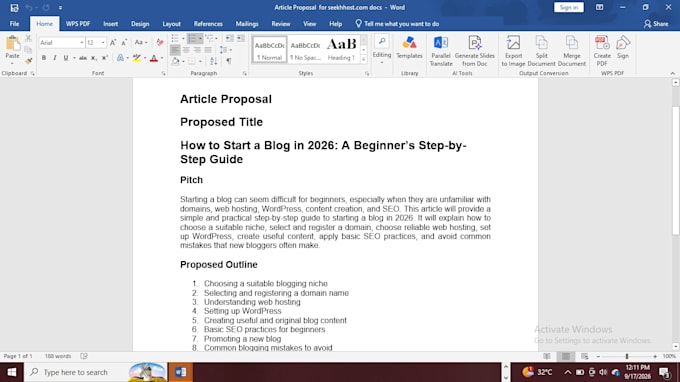Open the WPS PDF tab
Image resolution: width=680 pixels, height=382 pixels.
(x=78, y=24)
